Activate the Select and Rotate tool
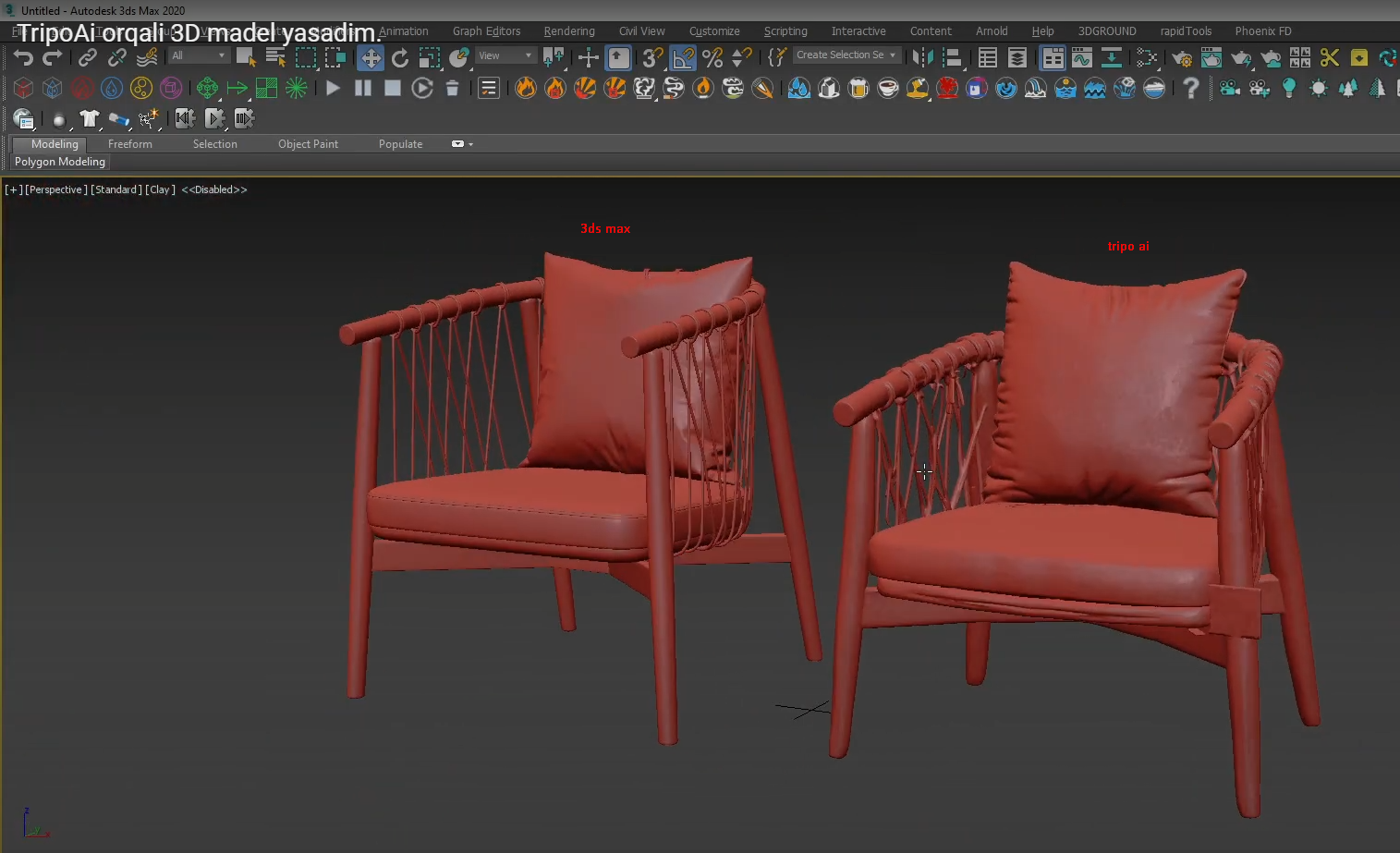This screenshot has height=853, width=1400. click(x=400, y=58)
